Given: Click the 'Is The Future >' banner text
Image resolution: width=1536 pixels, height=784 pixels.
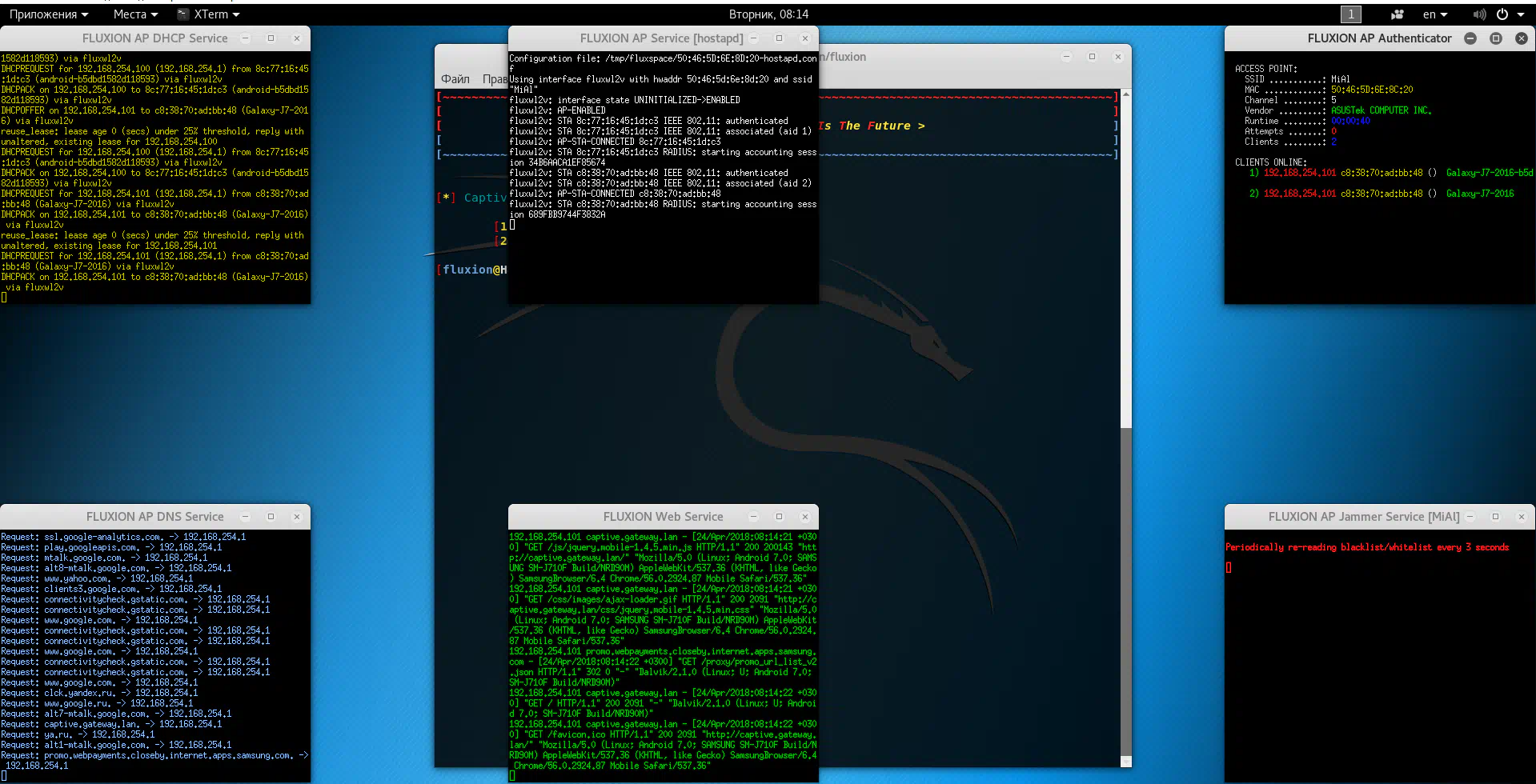Looking at the screenshot, I should coord(872,126).
